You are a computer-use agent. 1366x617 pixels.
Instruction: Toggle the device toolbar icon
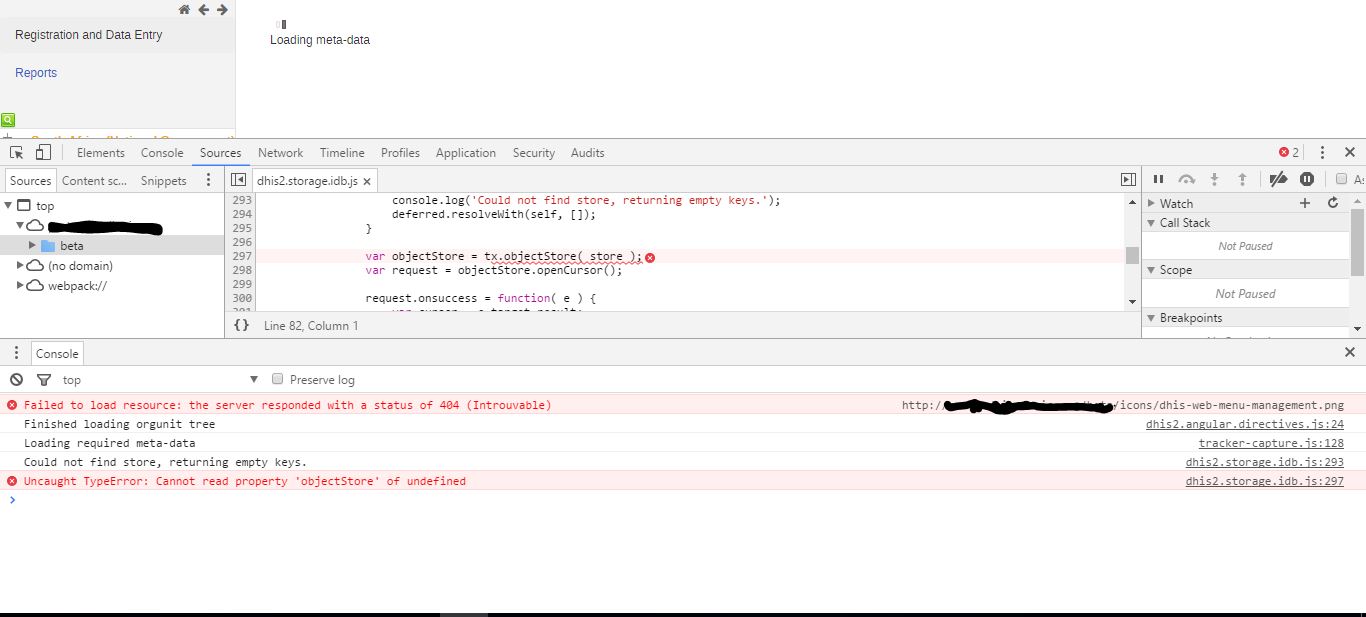tap(43, 153)
